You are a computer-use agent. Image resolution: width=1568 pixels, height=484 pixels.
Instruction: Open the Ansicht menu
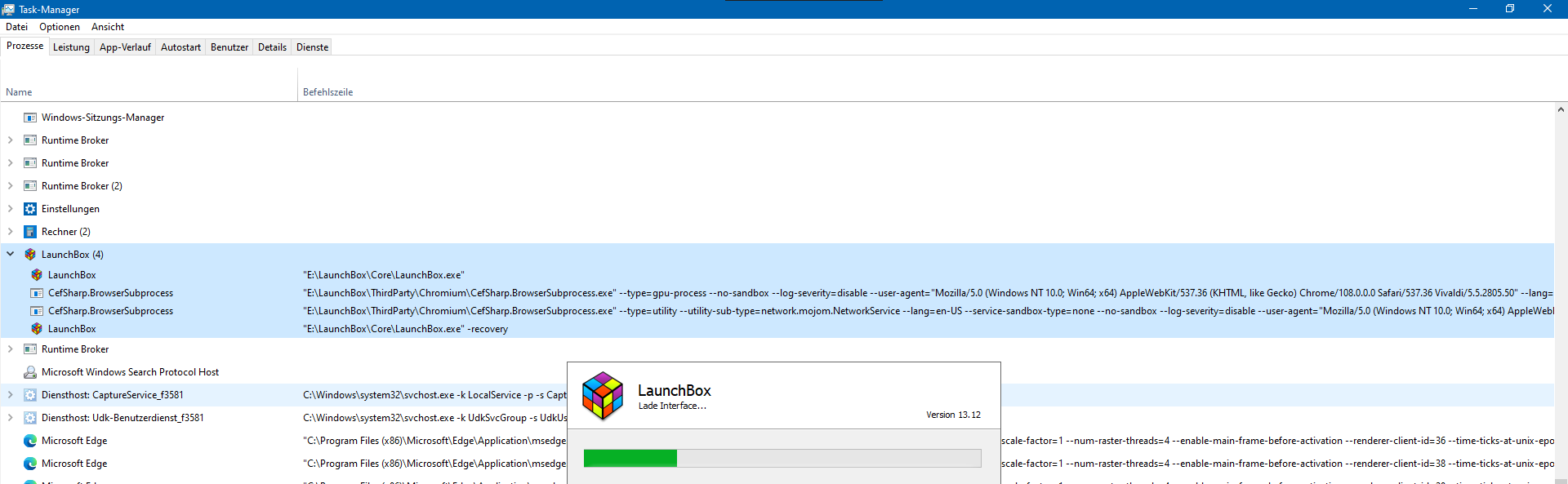(108, 27)
